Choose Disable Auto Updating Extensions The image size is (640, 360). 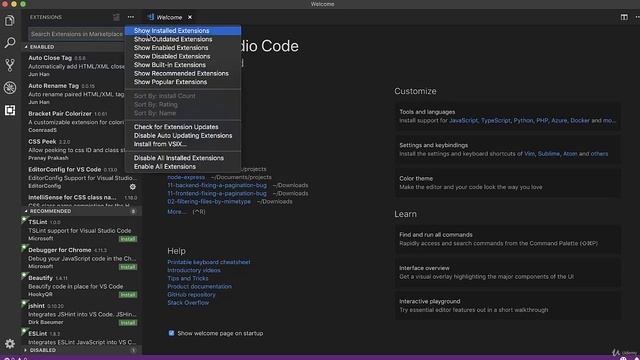183,136
